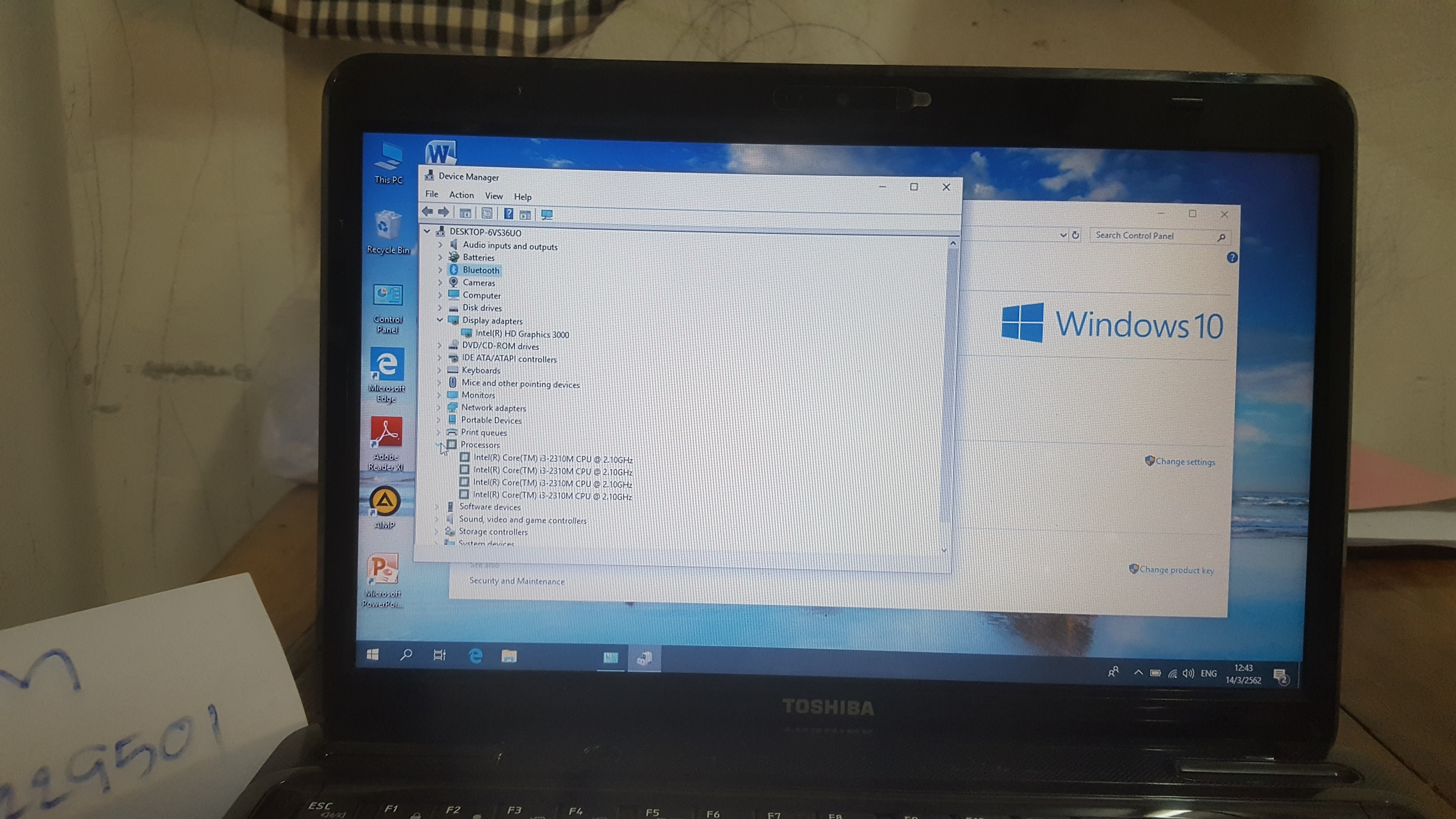Switch to Control Panel taskbar button
The width and height of the screenshot is (1456, 819).
(x=610, y=658)
